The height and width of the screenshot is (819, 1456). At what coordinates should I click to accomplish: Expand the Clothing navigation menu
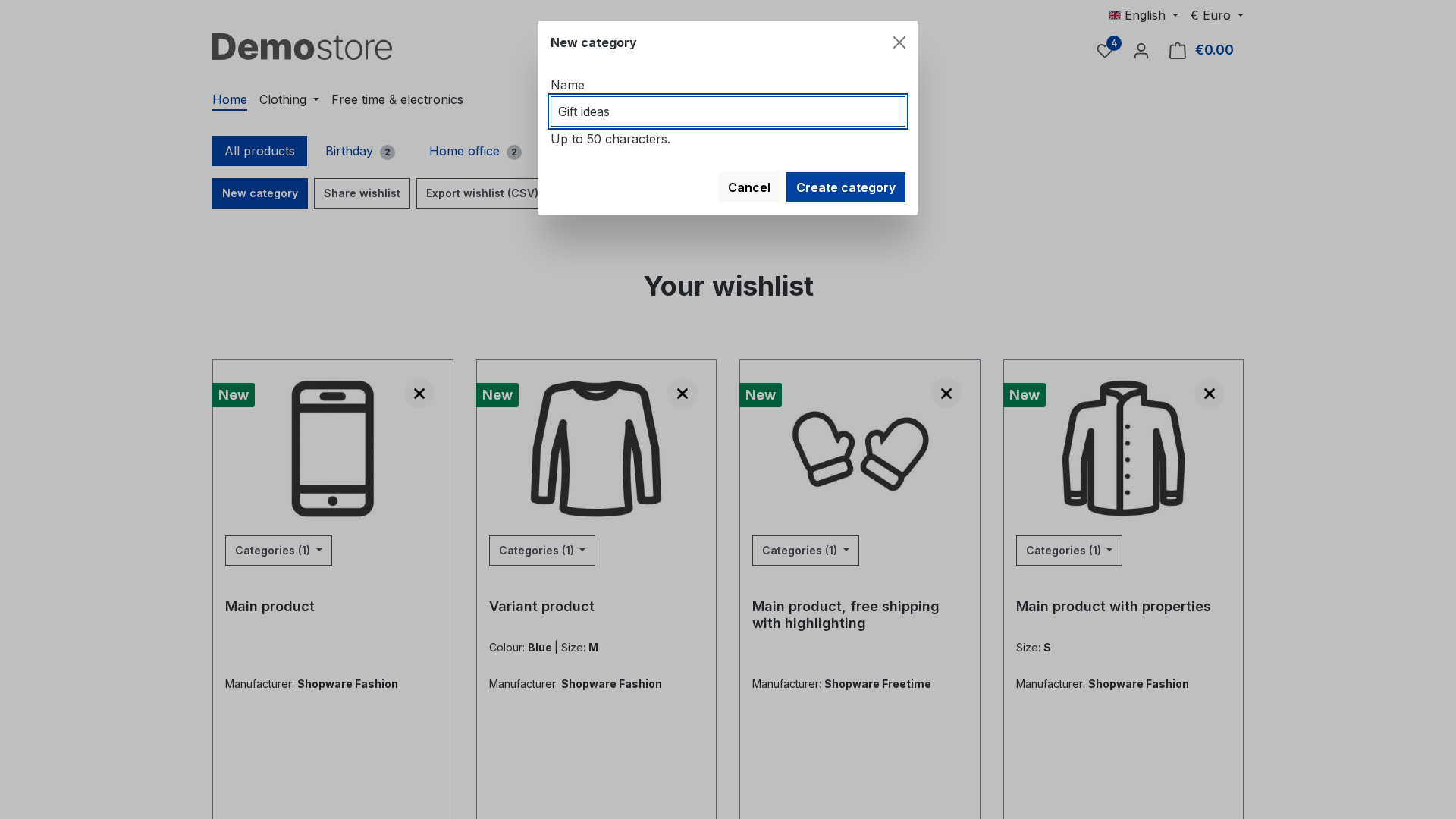click(x=289, y=99)
